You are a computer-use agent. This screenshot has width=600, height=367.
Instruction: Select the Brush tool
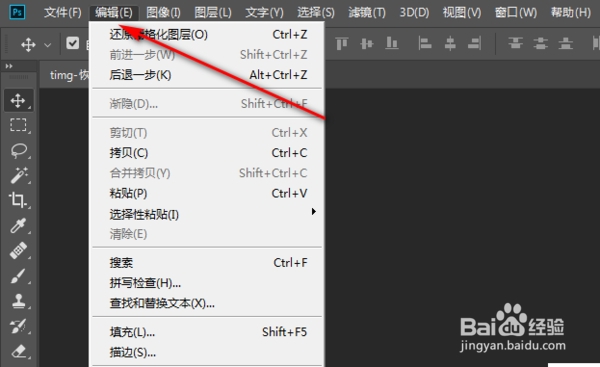(18, 276)
